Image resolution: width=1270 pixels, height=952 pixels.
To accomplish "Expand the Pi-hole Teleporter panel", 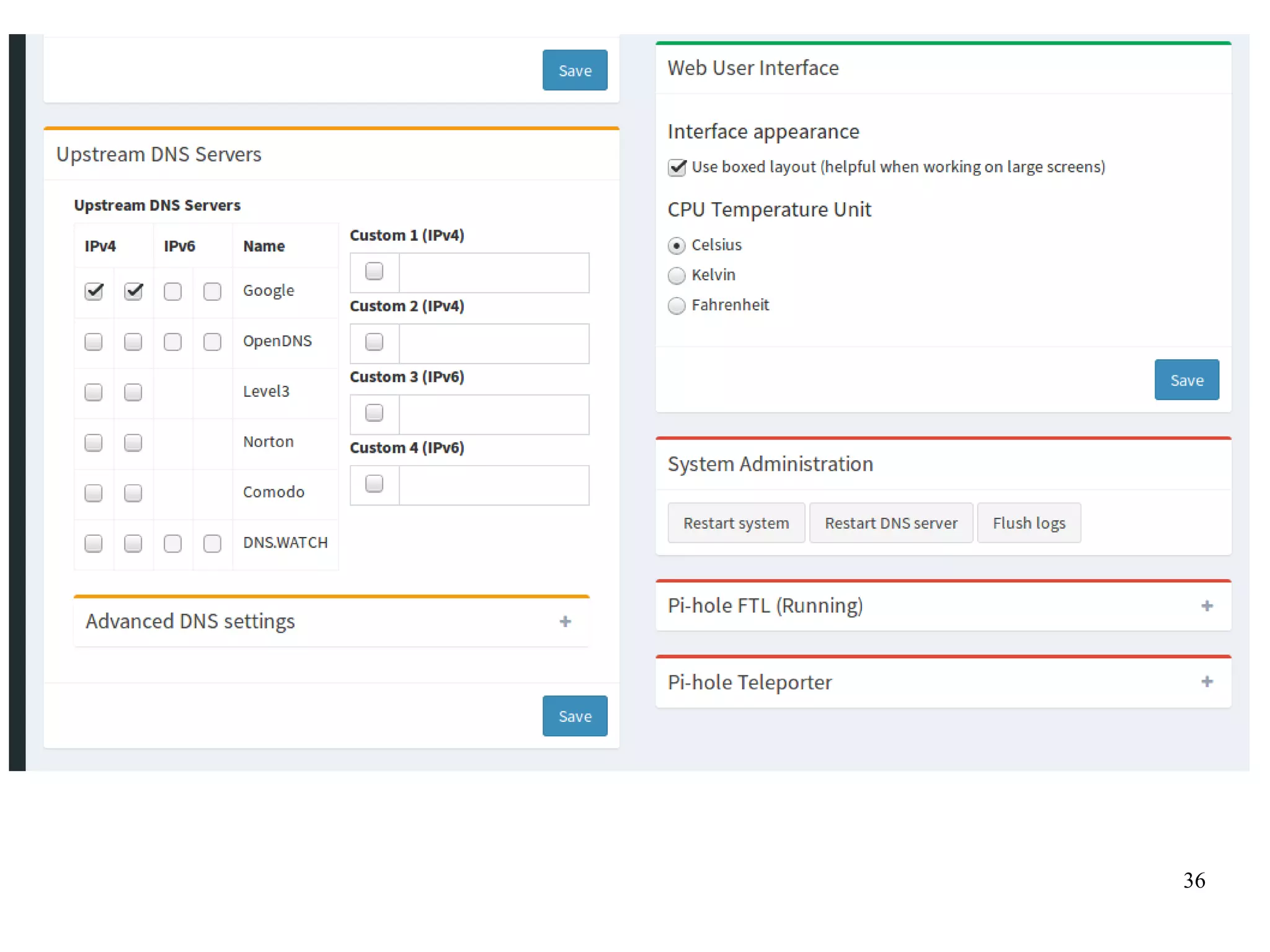I will coord(1206,682).
